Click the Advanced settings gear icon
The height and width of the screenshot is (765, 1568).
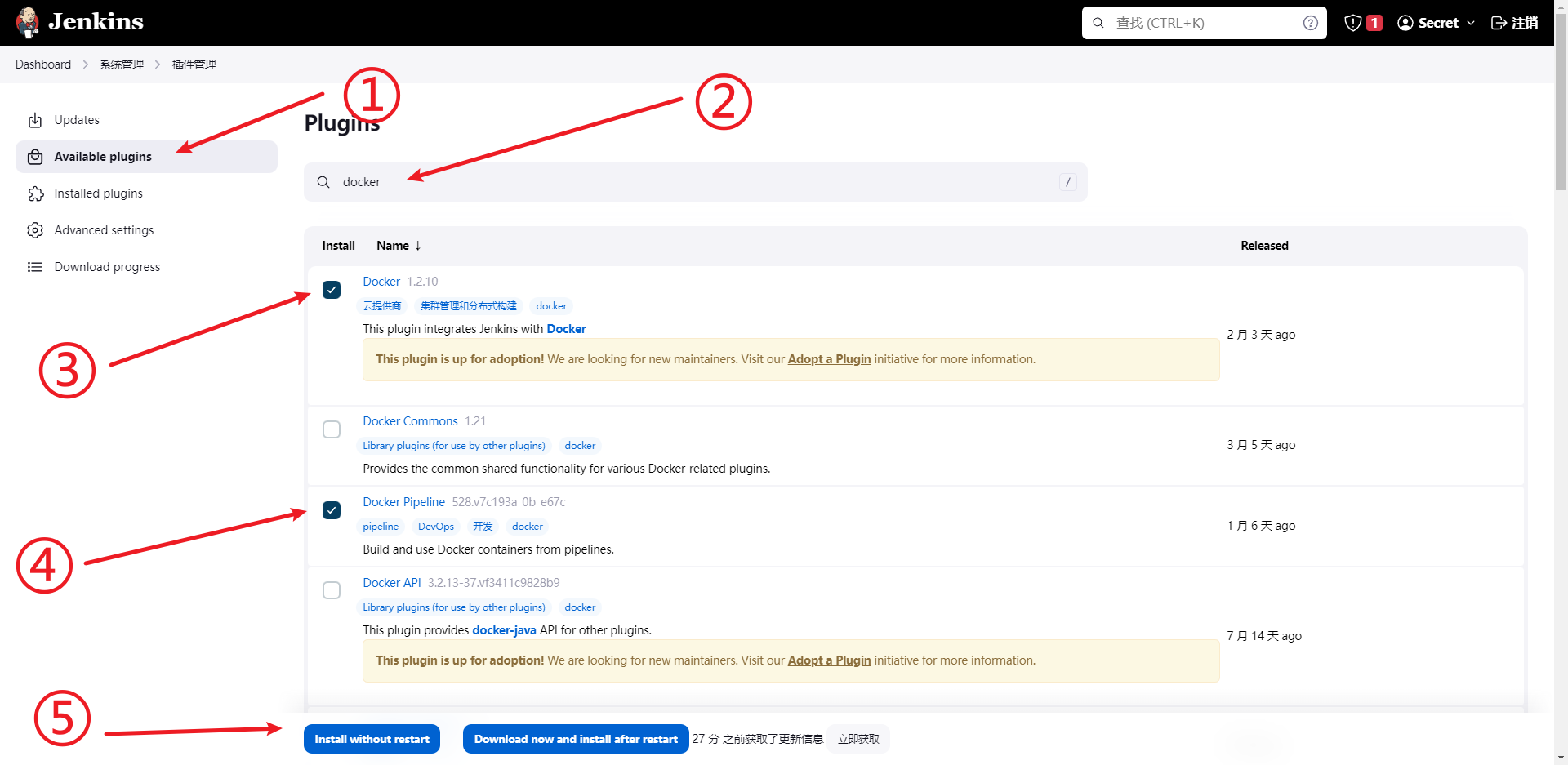(x=35, y=230)
